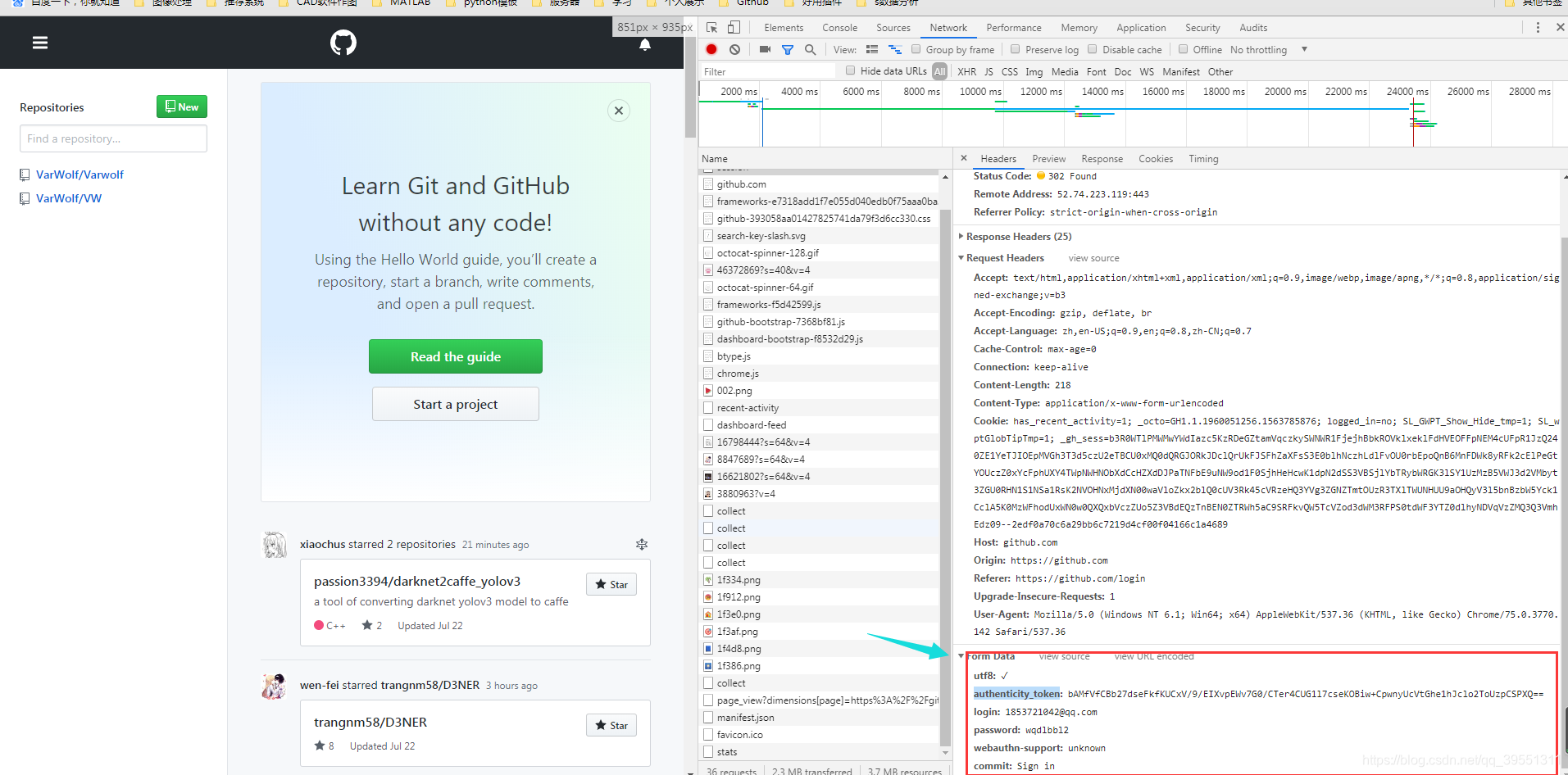Select large request rows view icon
This screenshot has width=1568, height=775.
tap(872, 50)
